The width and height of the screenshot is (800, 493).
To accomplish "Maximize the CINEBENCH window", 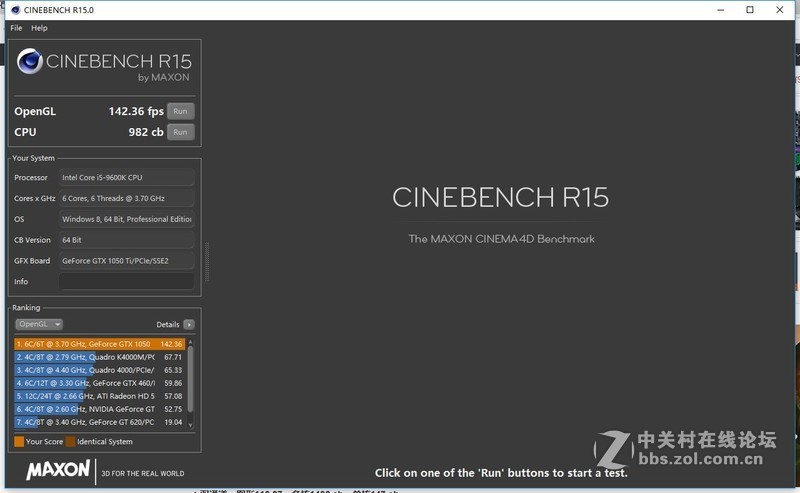I will (750, 10).
